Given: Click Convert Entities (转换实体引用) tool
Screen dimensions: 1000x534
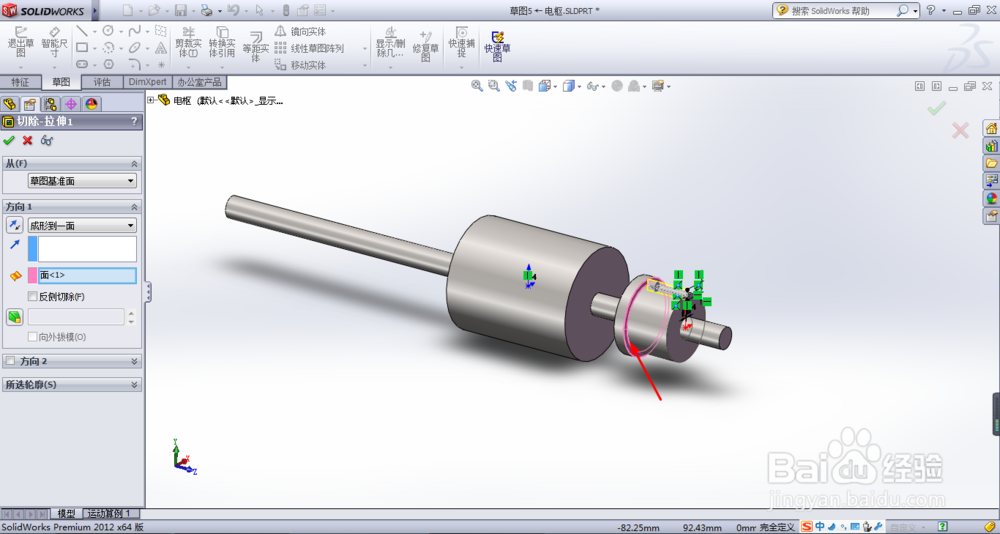Looking at the screenshot, I should pos(222,42).
